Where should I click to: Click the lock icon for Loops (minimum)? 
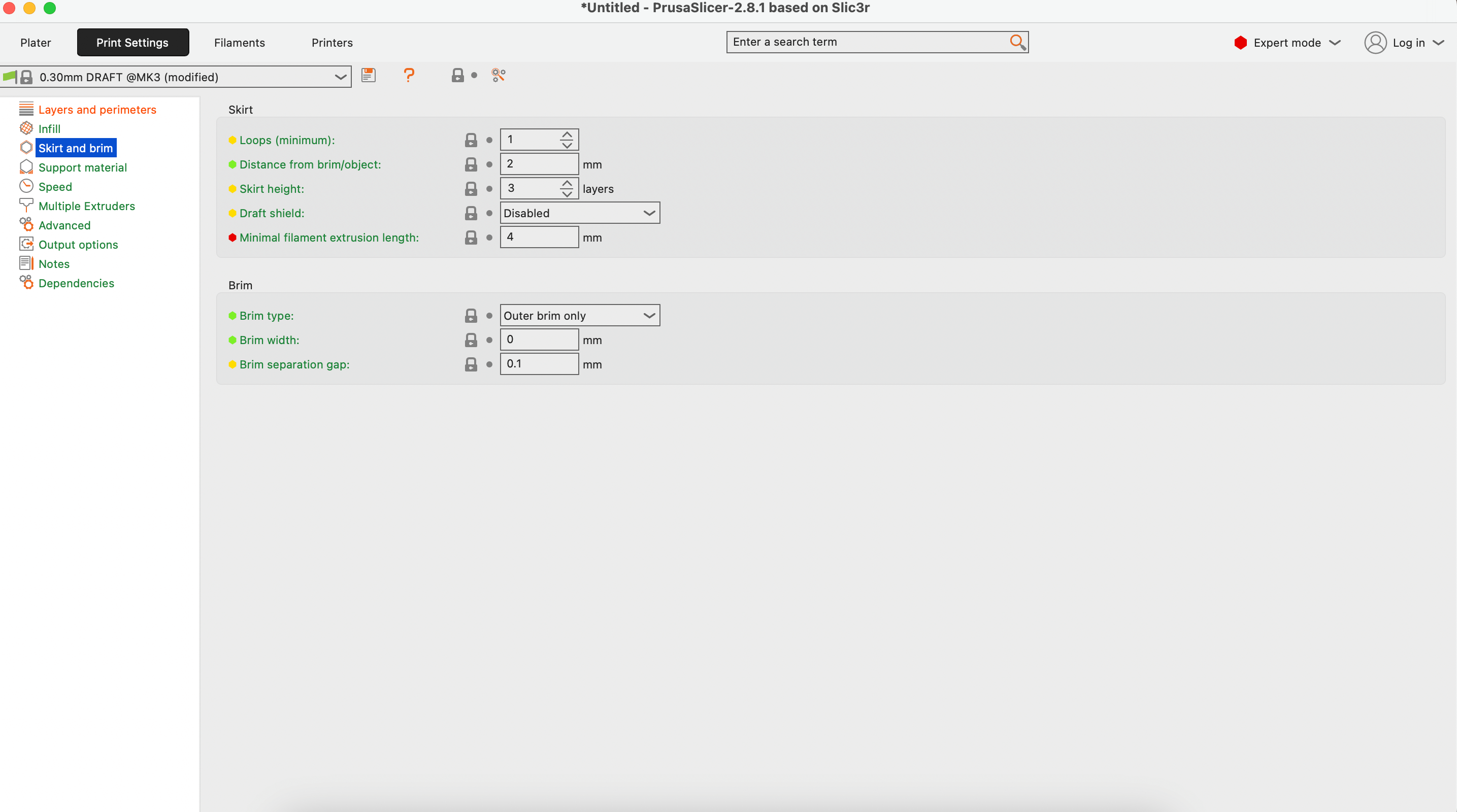click(x=471, y=140)
